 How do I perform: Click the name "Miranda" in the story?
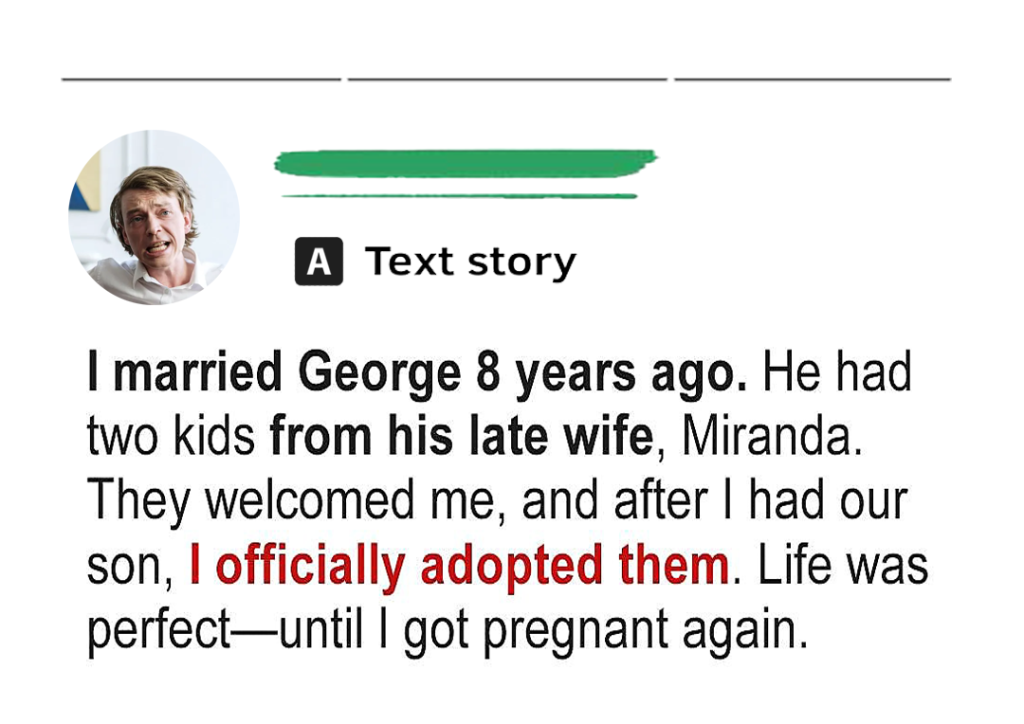point(766,436)
